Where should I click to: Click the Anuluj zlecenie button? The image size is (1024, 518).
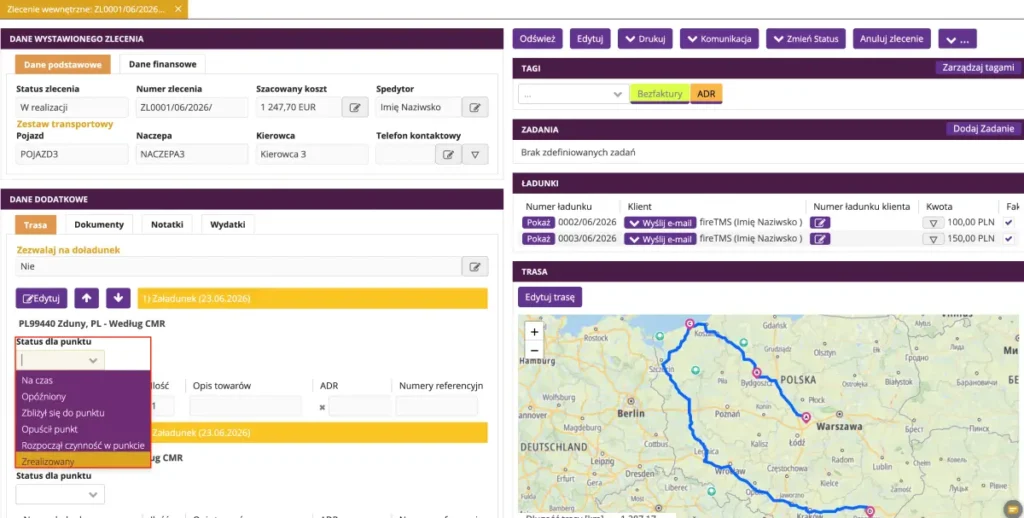(x=891, y=39)
